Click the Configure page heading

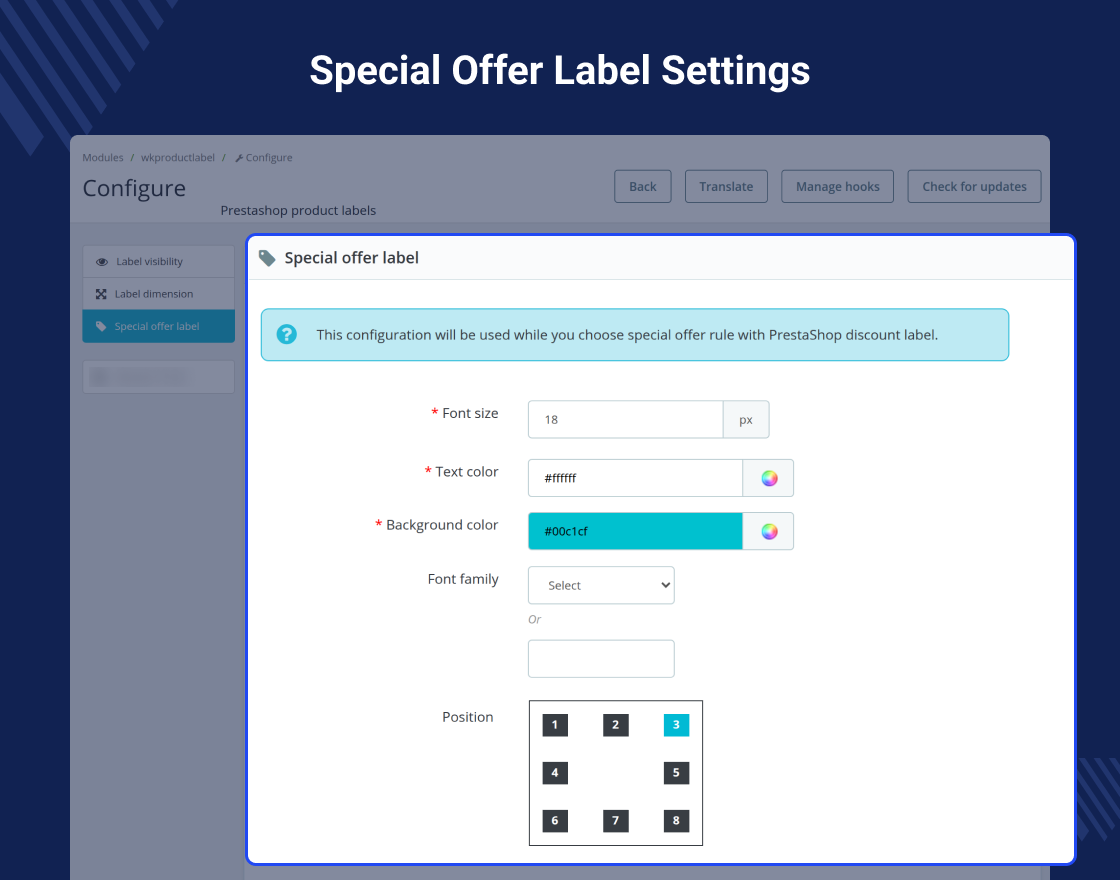click(134, 189)
